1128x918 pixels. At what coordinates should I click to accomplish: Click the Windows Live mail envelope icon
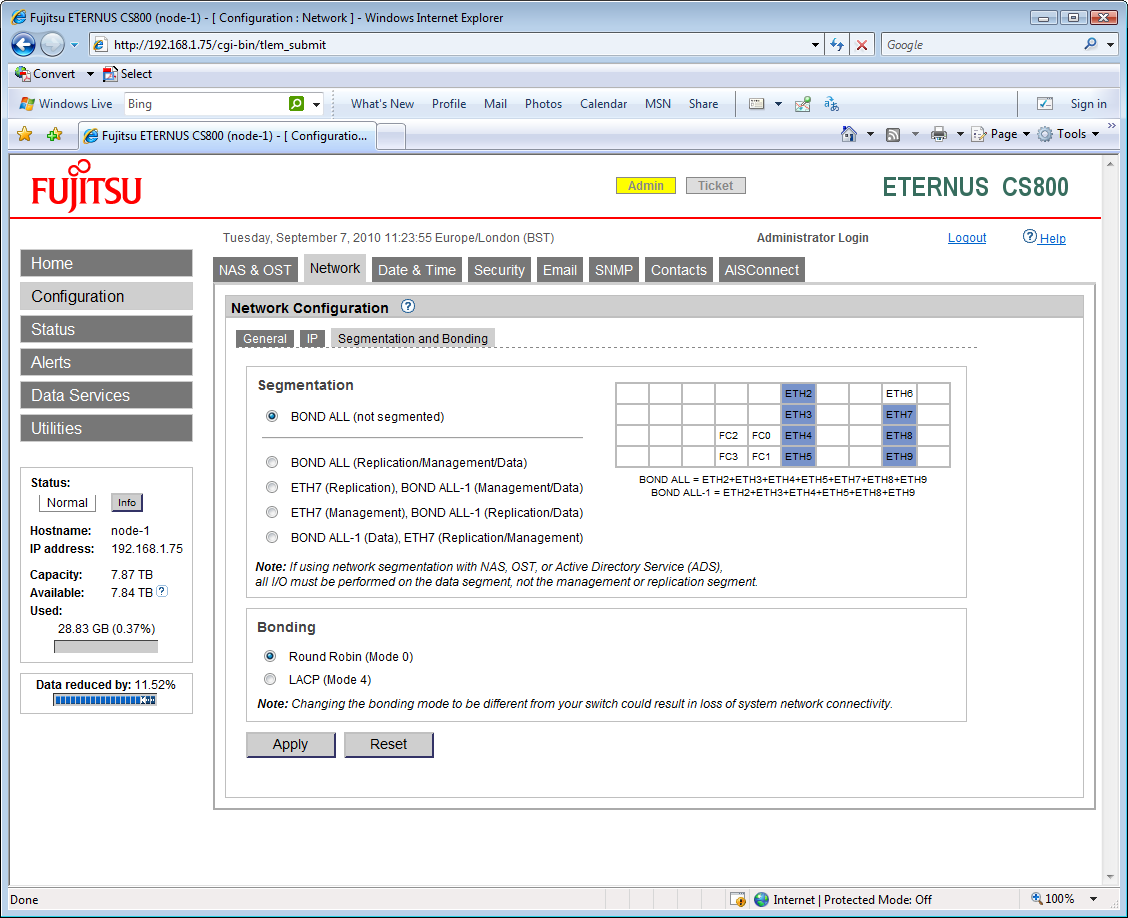pyautogui.click(x=756, y=104)
